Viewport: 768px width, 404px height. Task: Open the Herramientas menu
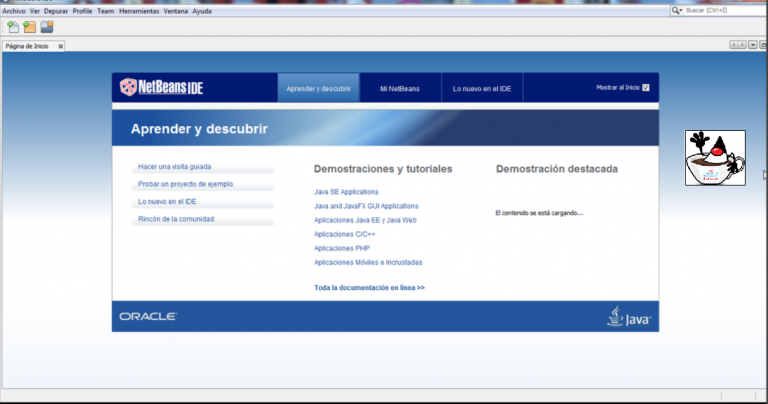coord(139,11)
